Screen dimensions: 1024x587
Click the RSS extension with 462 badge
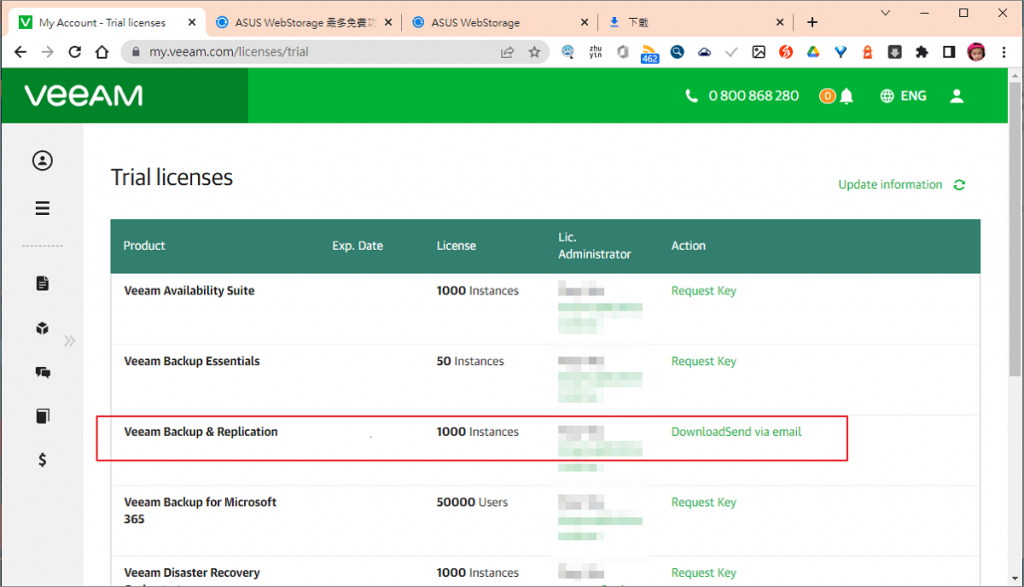tap(649, 53)
